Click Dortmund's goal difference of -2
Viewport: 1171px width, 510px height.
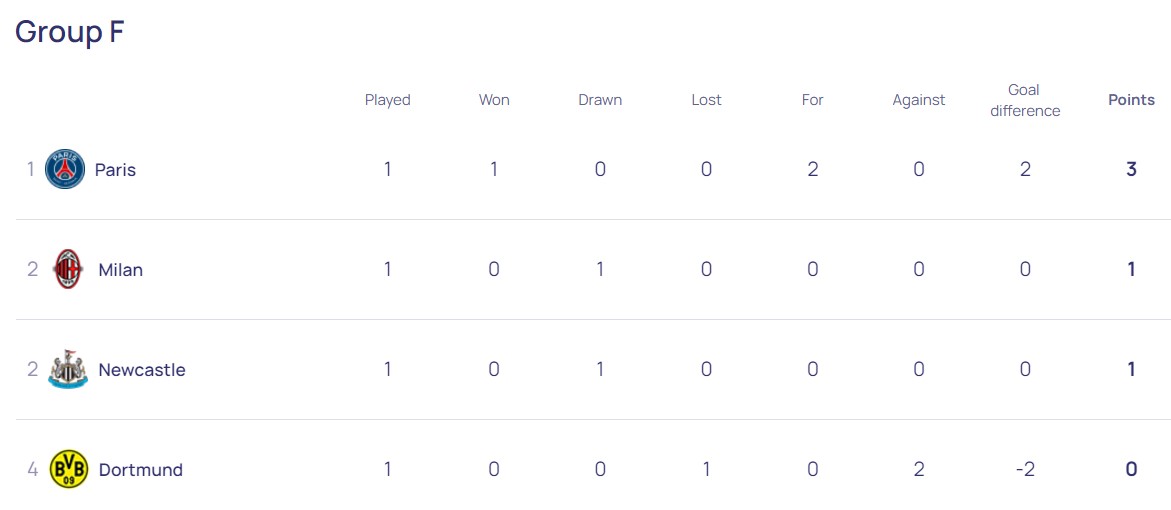coord(1025,469)
